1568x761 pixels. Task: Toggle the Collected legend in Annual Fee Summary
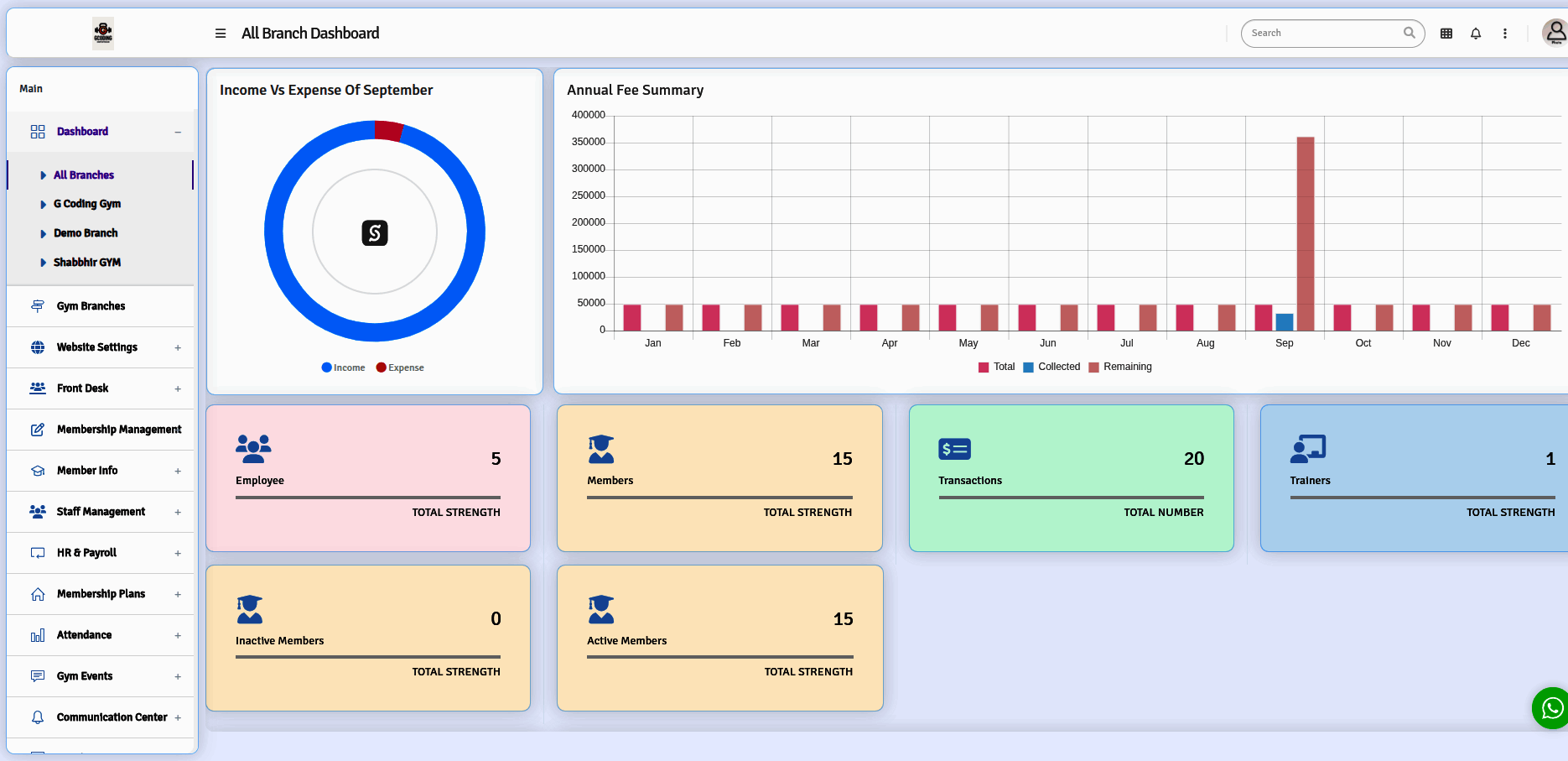point(1051,367)
